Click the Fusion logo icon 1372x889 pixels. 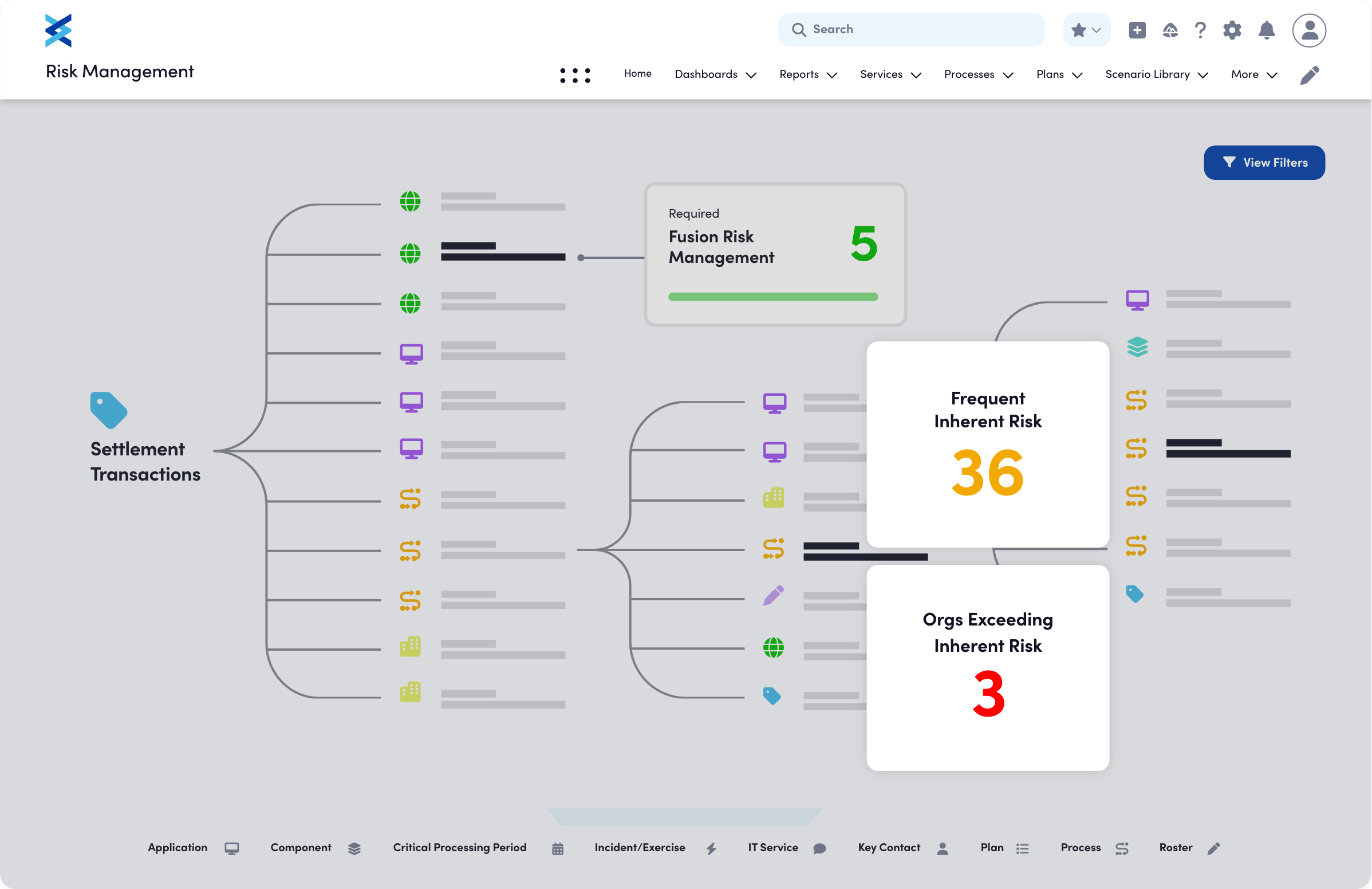pos(58,30)
